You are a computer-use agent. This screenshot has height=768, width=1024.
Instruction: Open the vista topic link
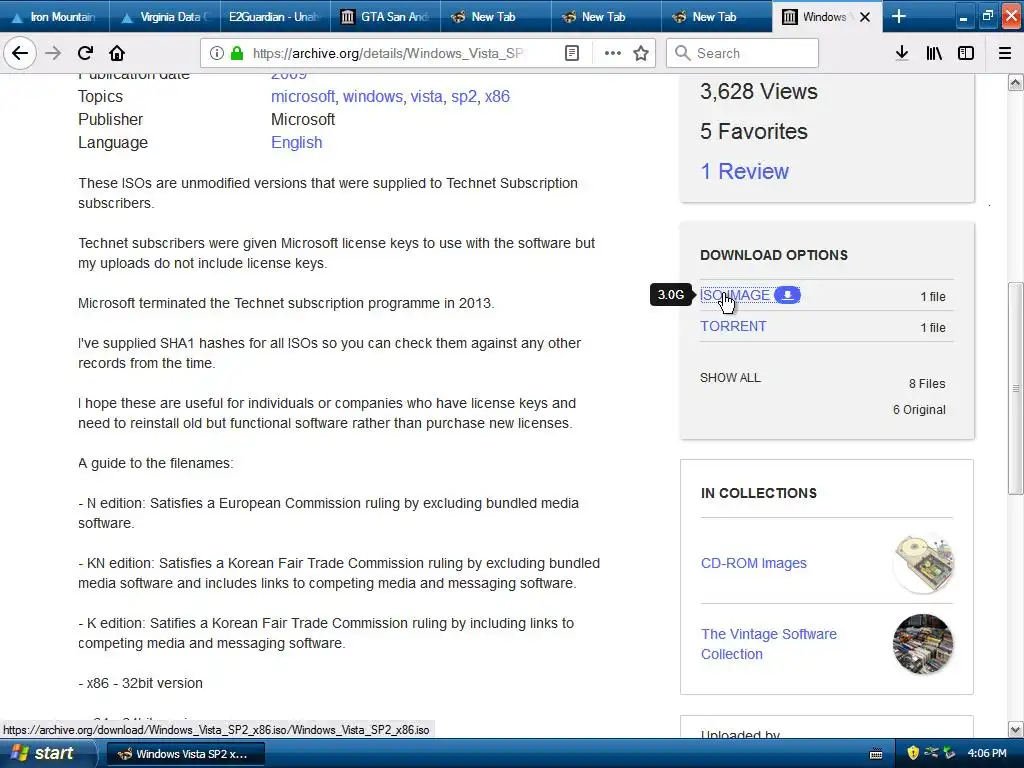click(426, 97)
